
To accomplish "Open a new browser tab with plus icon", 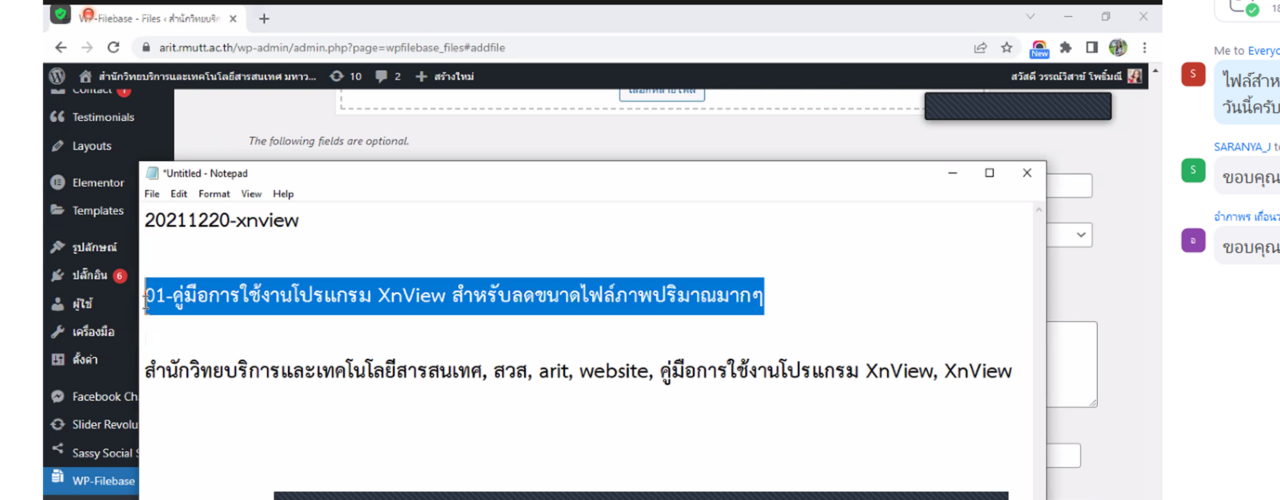I will [x=264, y=18].
